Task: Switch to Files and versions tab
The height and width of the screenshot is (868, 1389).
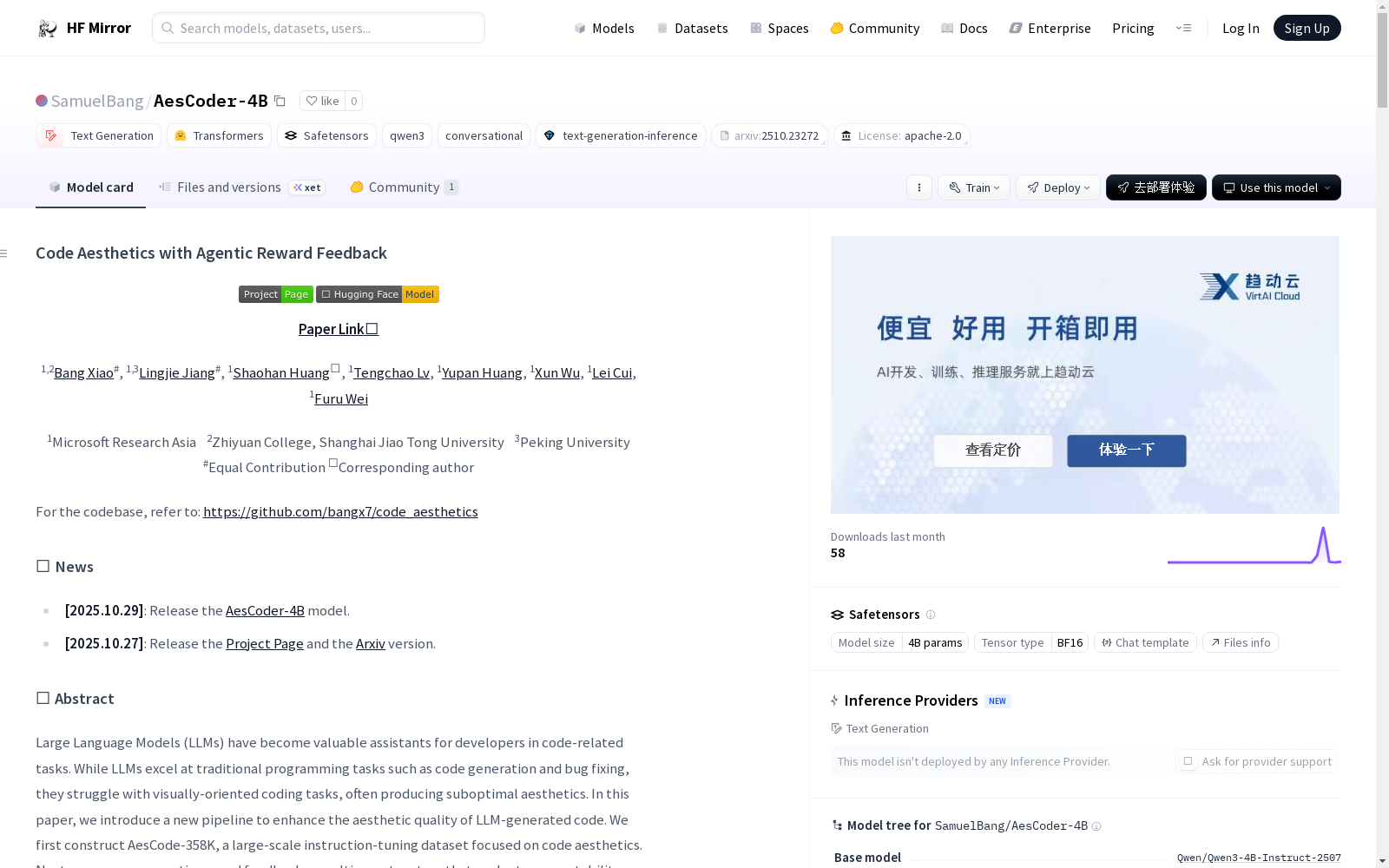Action: [x=241, y=187]
